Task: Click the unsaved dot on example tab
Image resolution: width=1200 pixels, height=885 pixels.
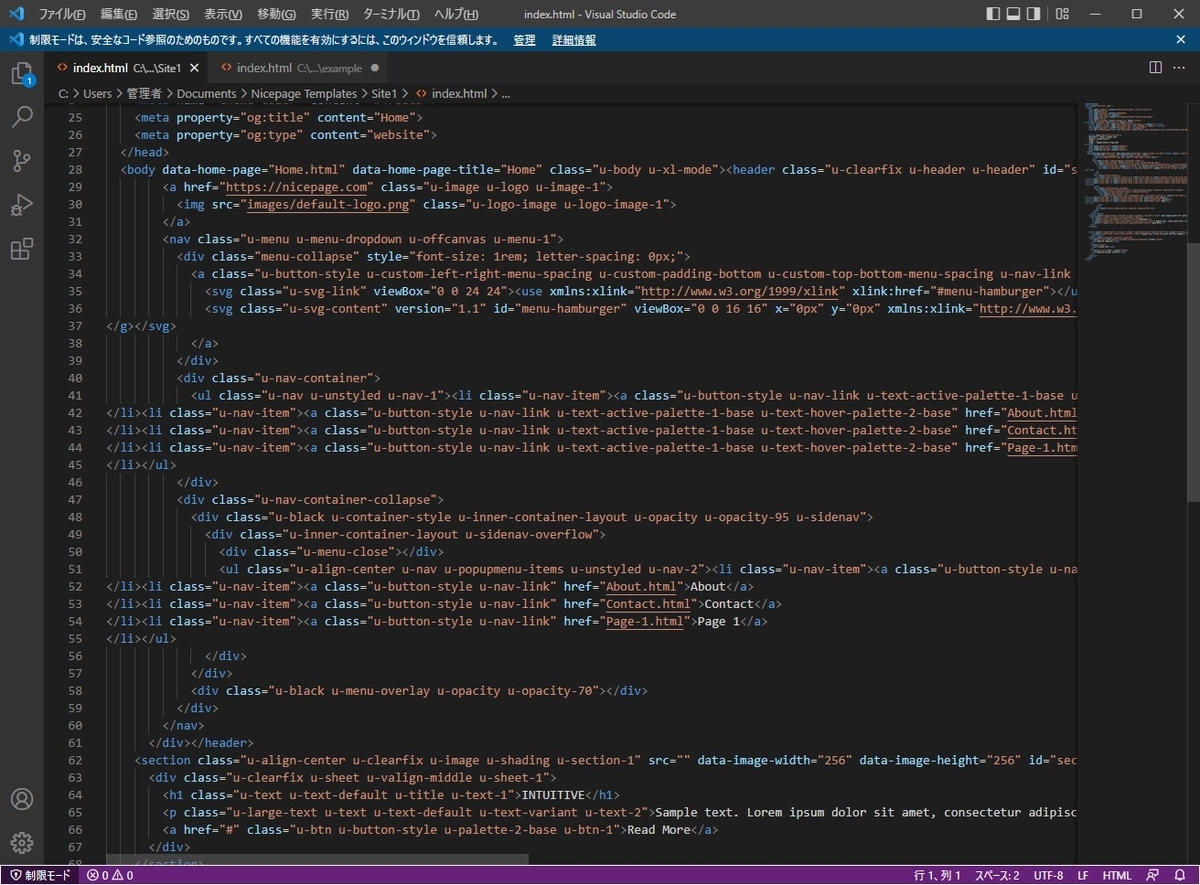Action: pyautogui.click(x=375, y=68)
